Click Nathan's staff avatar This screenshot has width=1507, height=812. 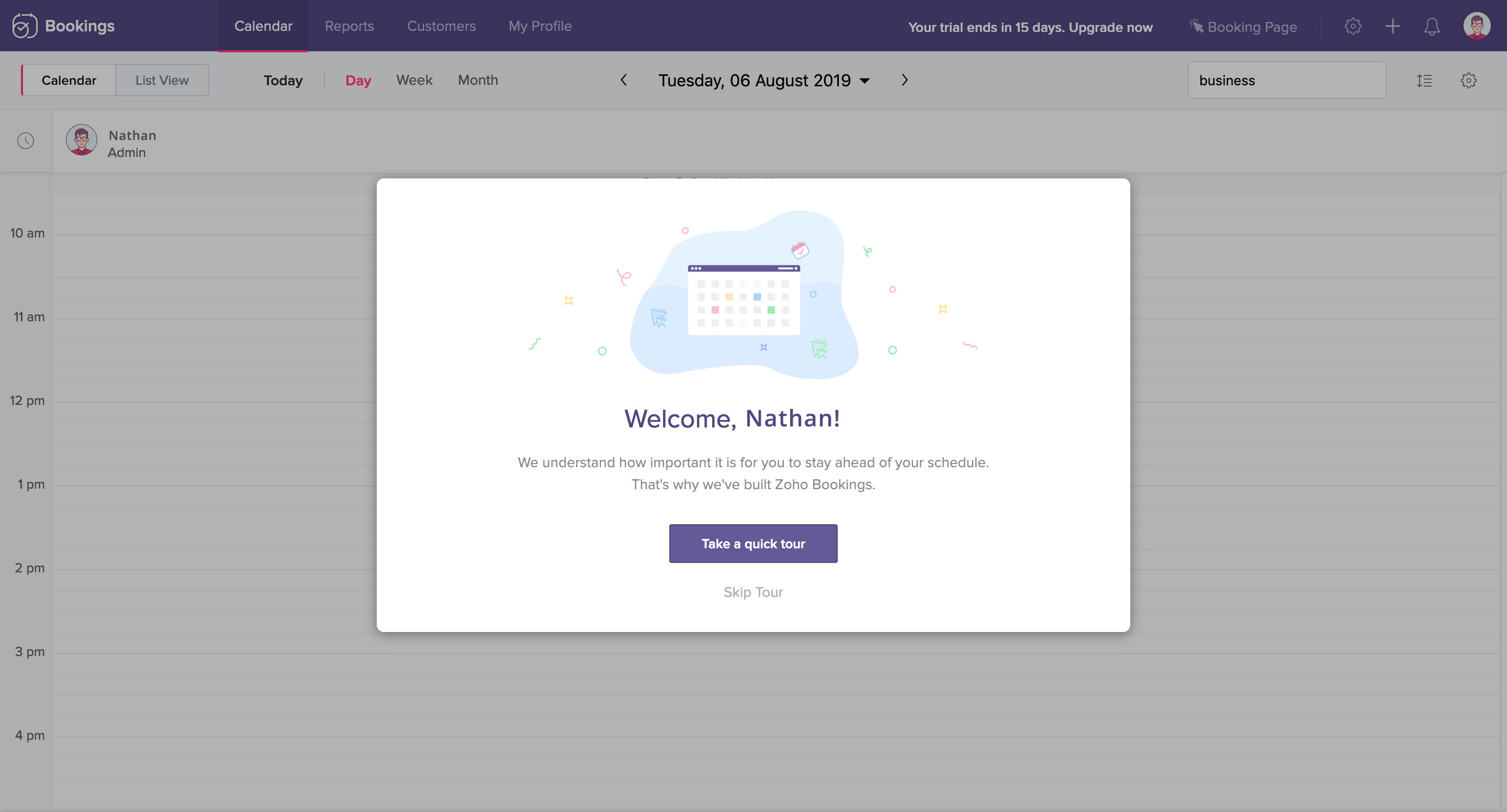(81, 140)
